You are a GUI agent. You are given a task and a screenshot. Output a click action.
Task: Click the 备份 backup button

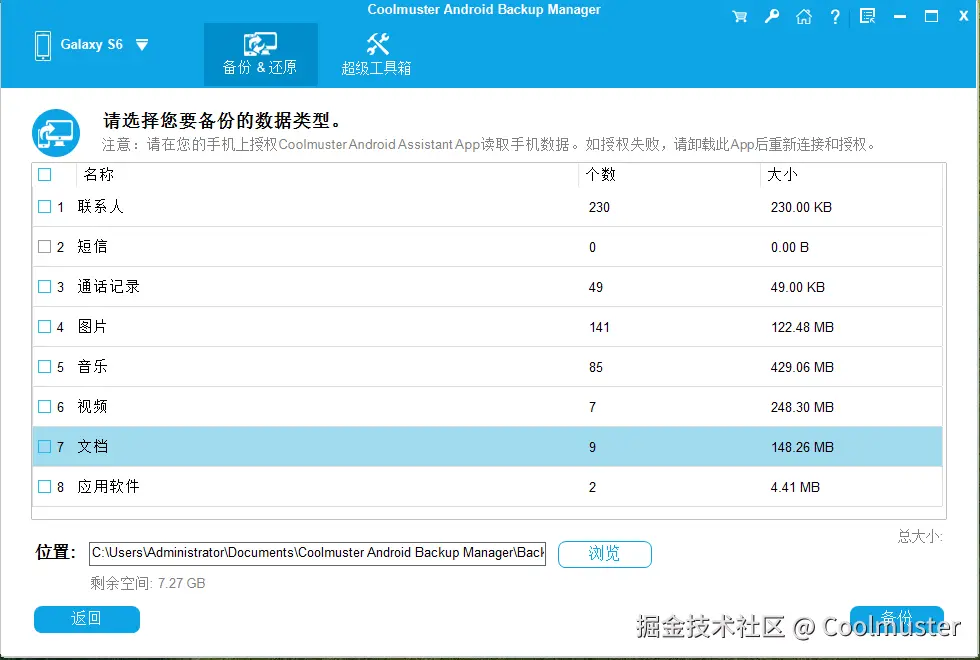[896, 618]
